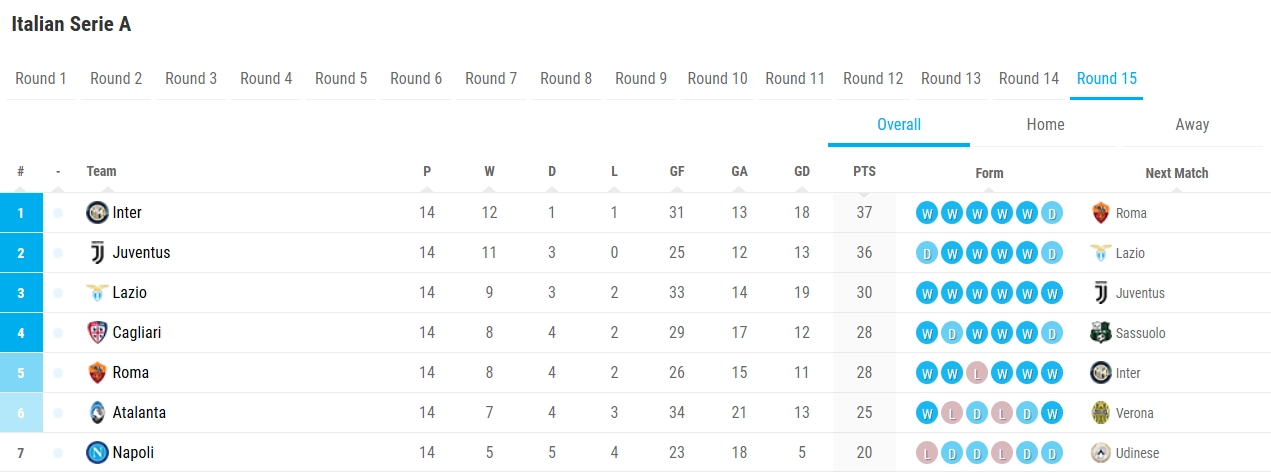The height and width of the screenshot is (472, 1271).
Task: Click Napoli's first loss form indicator
Action: [x=927, y=453]
